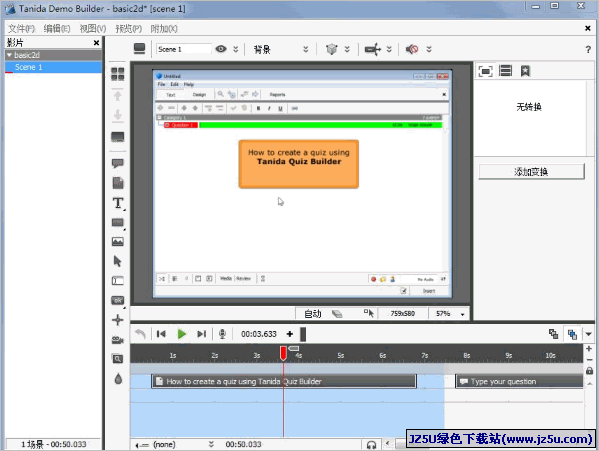This screenshot has height=451, width=599.
Task: Click the 添加变换 button
Action: [x=531, y=172]
